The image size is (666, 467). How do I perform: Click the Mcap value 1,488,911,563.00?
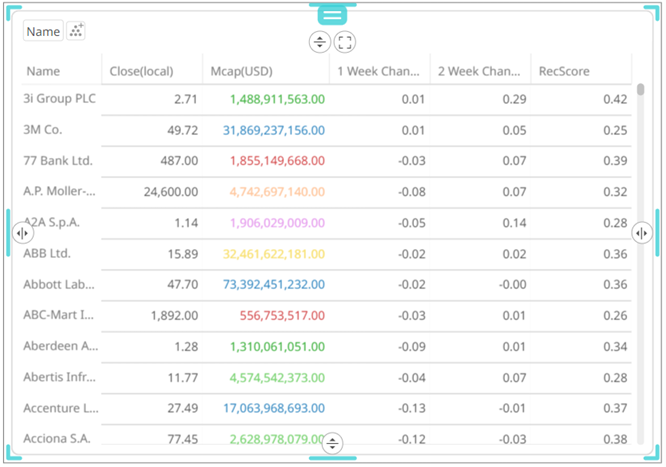tap(277, 99)
